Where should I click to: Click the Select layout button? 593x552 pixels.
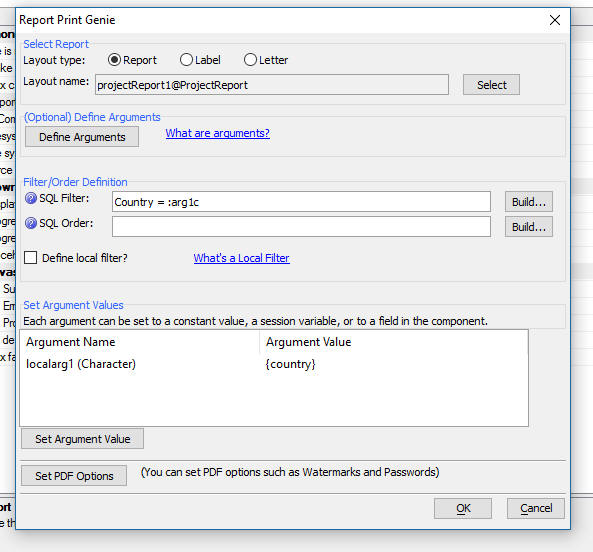491,85
